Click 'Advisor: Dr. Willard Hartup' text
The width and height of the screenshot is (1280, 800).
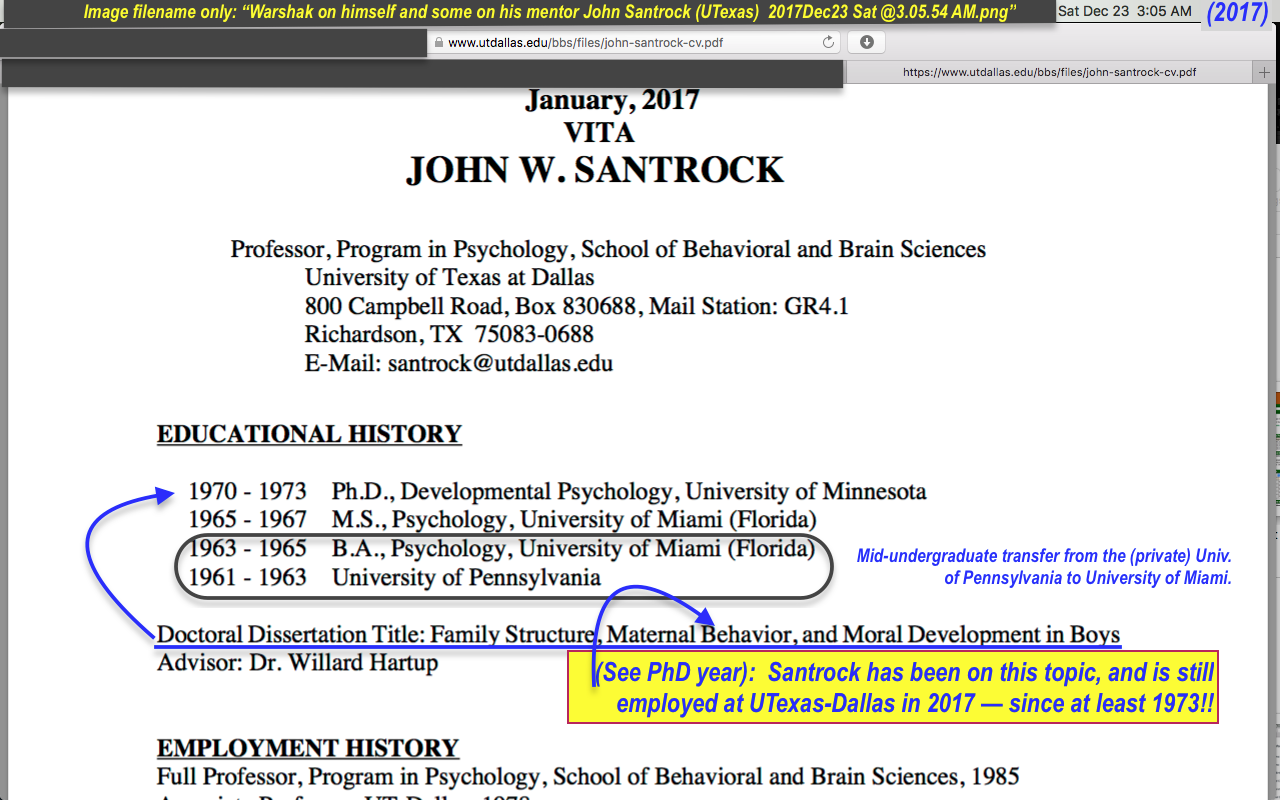click(297, 662)
